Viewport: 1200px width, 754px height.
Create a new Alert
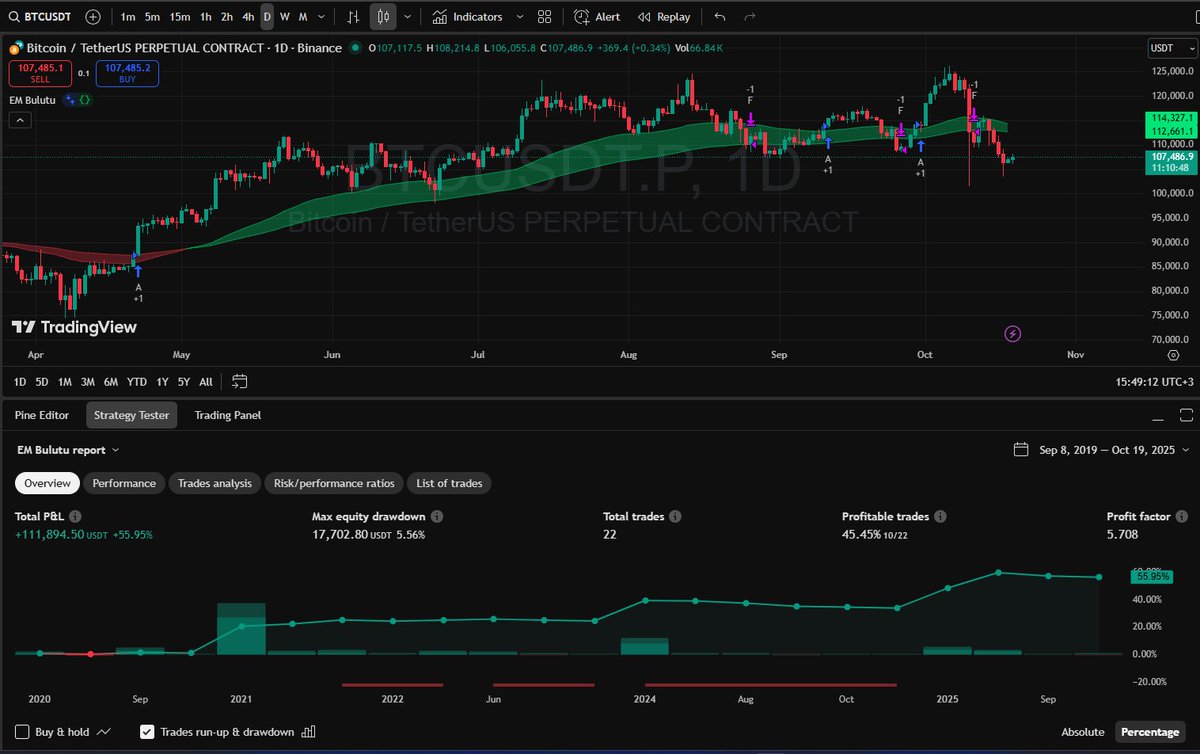(x=598, y=17)
